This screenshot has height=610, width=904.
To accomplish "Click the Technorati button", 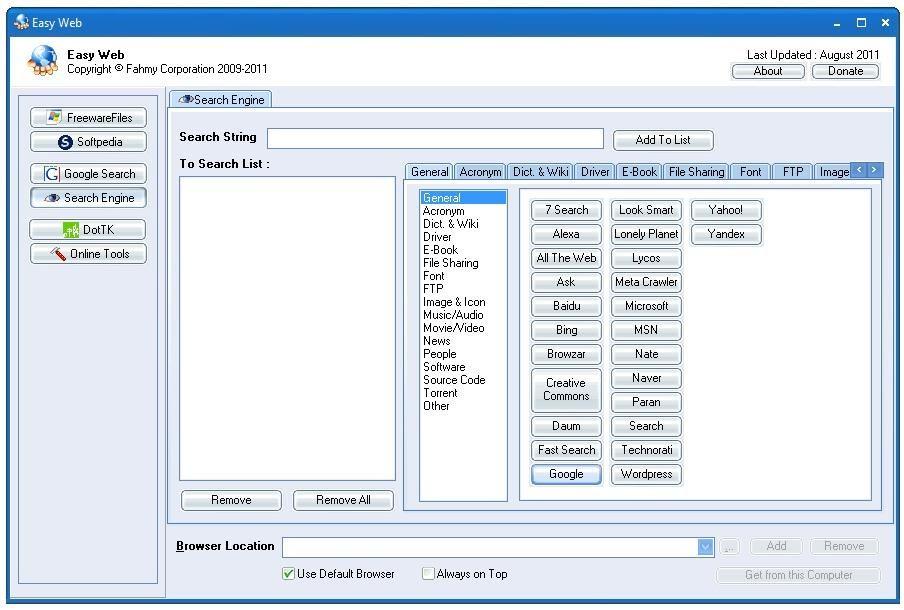I will click(646, 450).
